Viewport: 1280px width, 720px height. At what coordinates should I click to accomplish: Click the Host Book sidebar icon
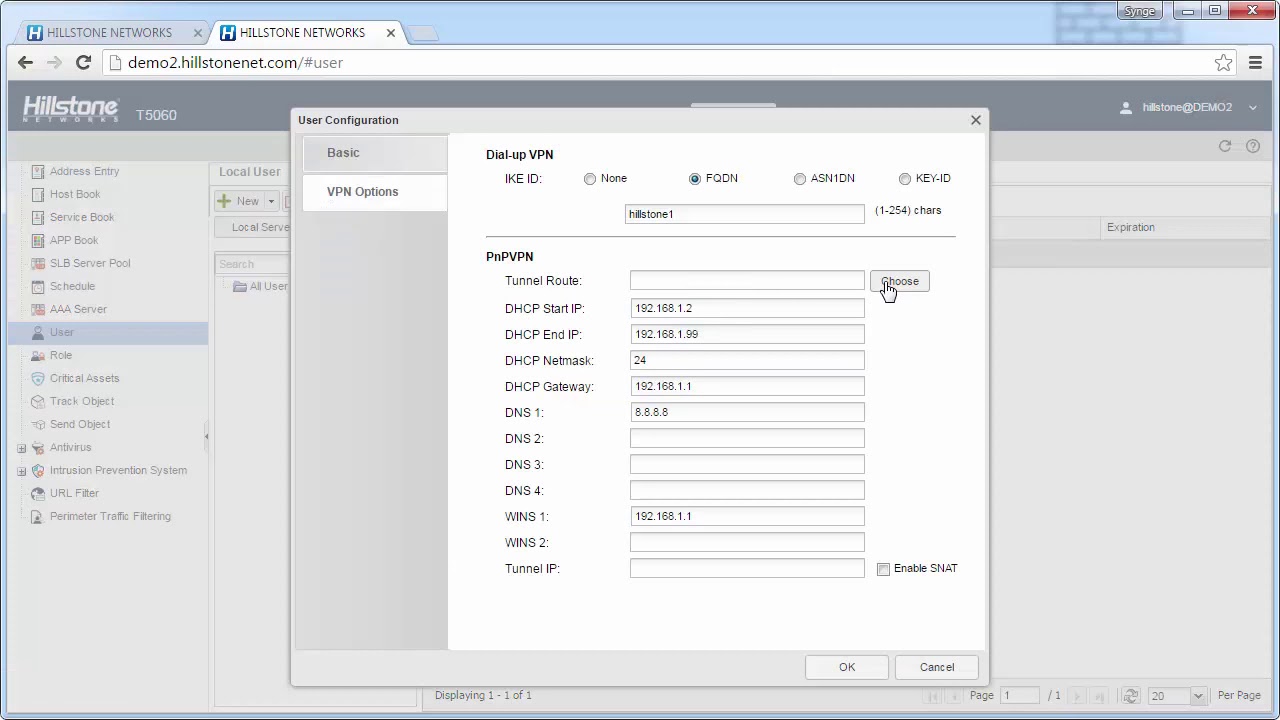point(38,194)
